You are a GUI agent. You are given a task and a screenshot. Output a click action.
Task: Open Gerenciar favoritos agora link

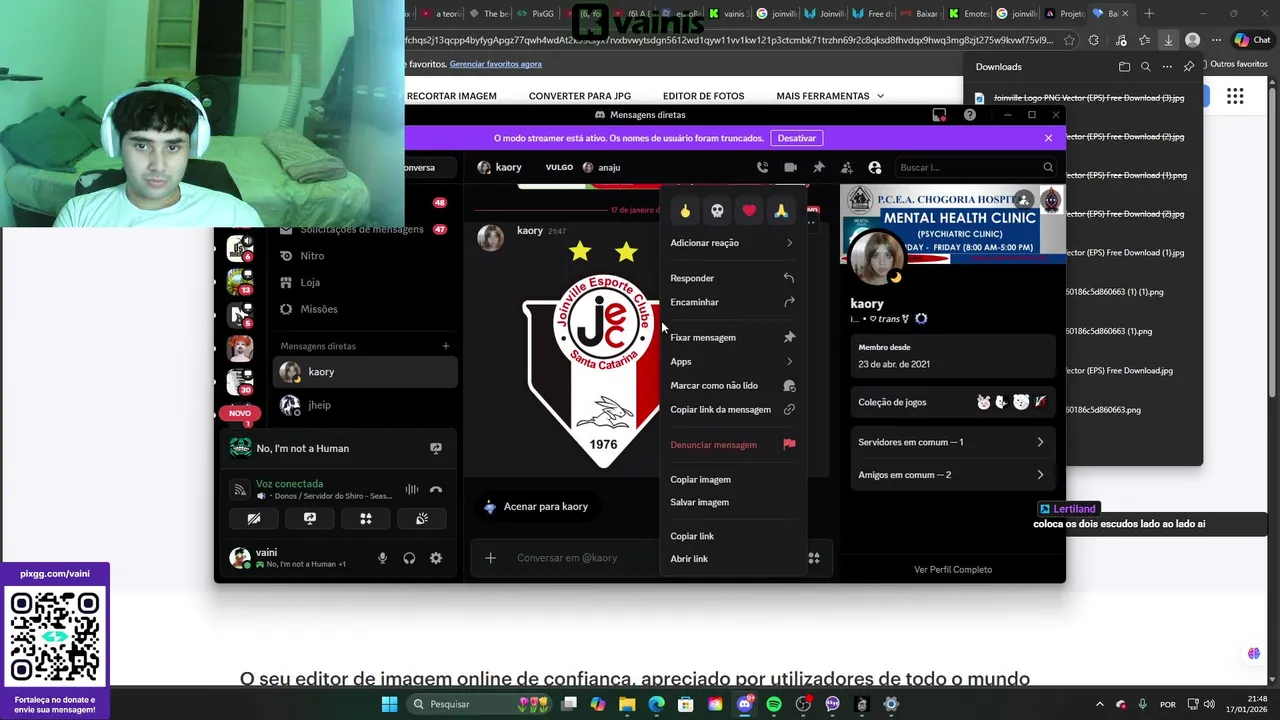pos(495,64)
